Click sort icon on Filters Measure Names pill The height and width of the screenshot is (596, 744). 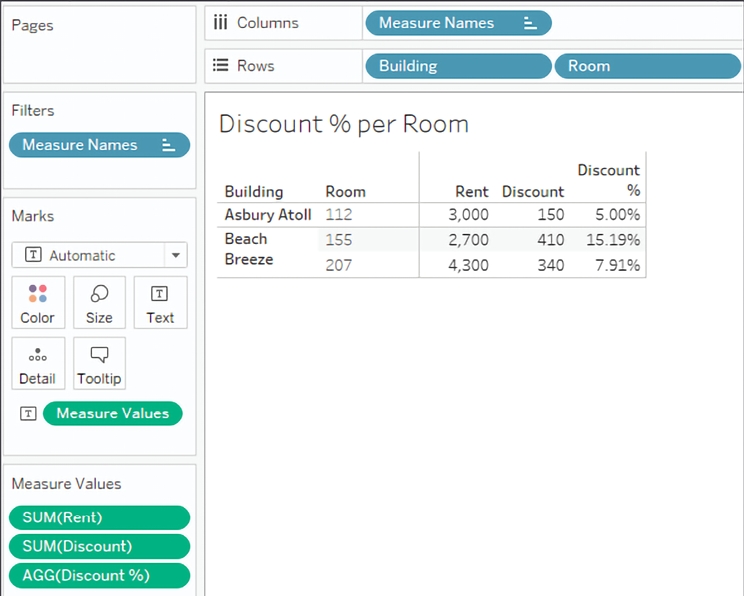(169, 145)
